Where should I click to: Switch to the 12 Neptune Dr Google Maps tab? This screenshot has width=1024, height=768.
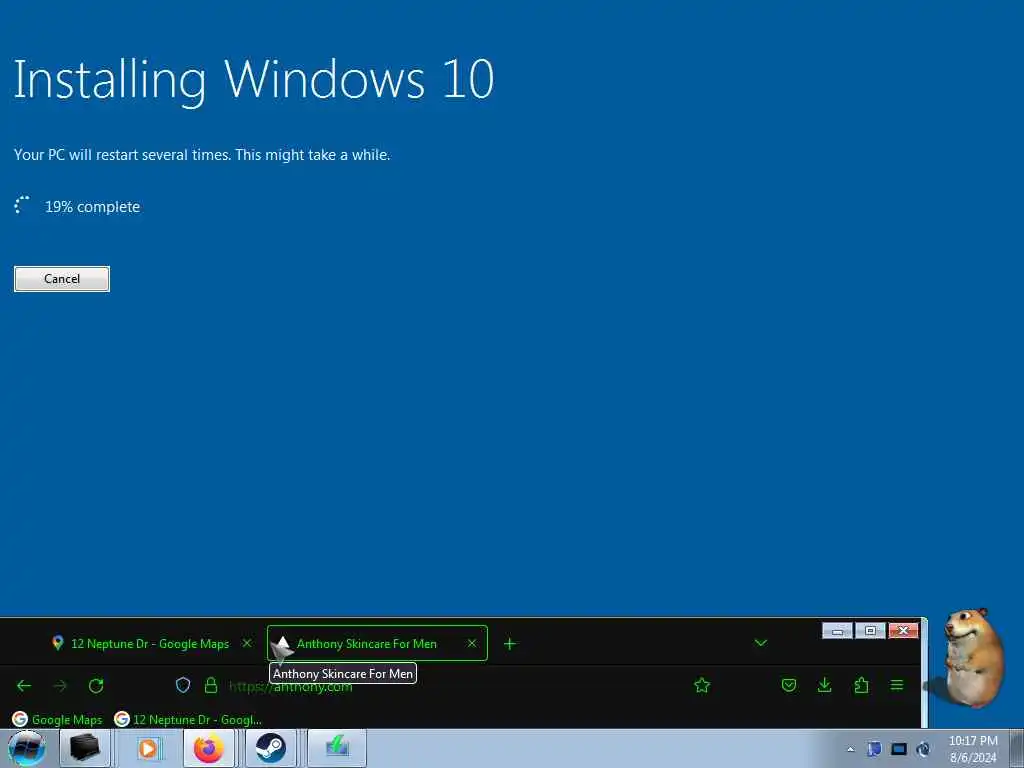(150, 643)
